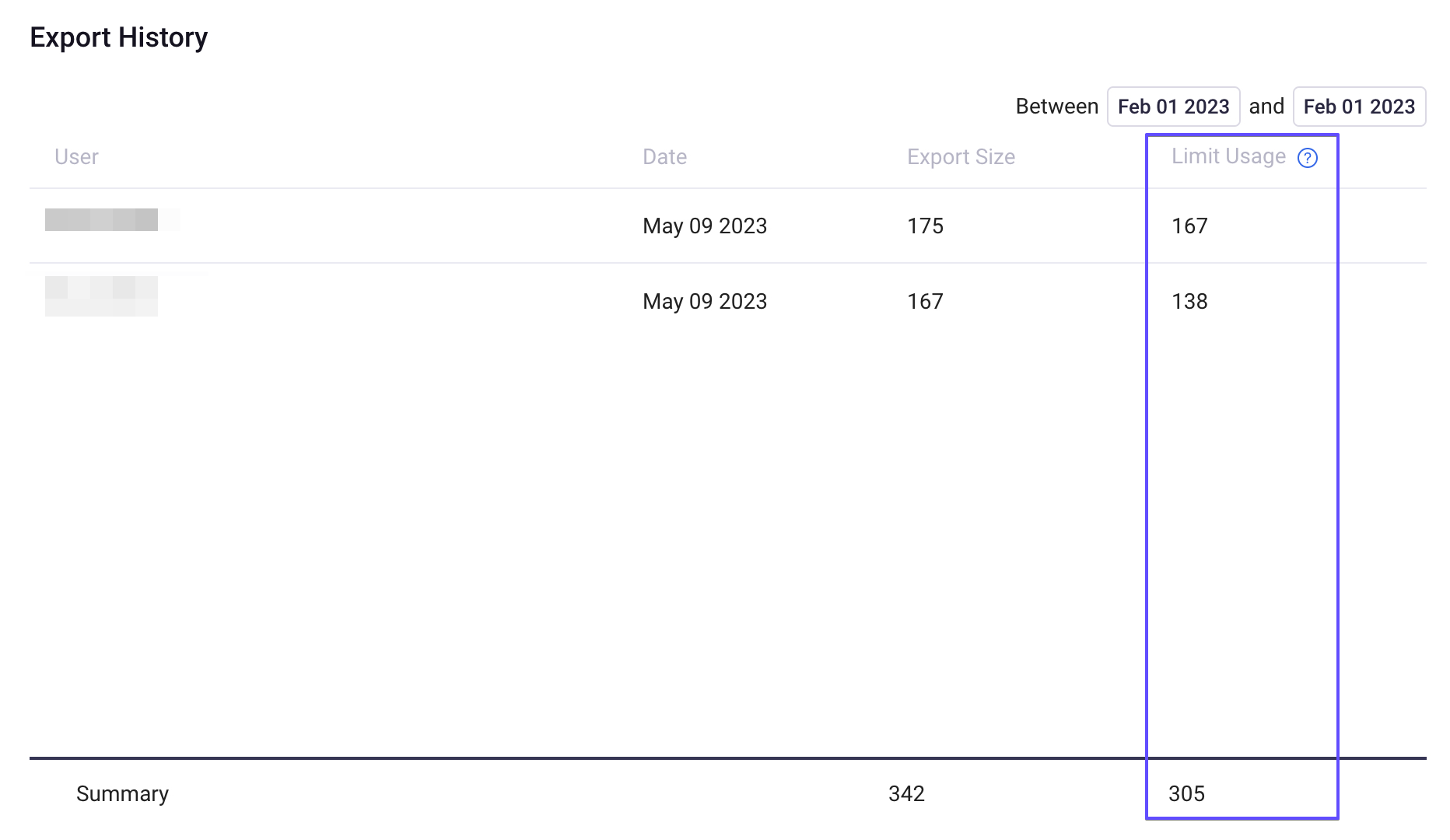Click the Limit Usage value 167 in row one
1450x840 pixels.
point(1189,226)
